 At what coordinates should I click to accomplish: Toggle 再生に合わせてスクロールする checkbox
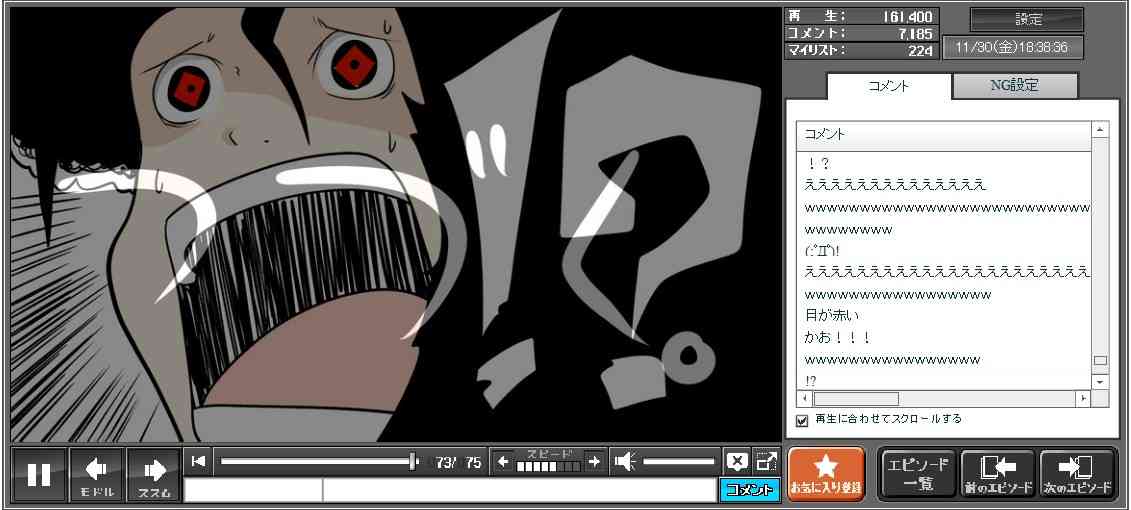(x=802, y=420)
